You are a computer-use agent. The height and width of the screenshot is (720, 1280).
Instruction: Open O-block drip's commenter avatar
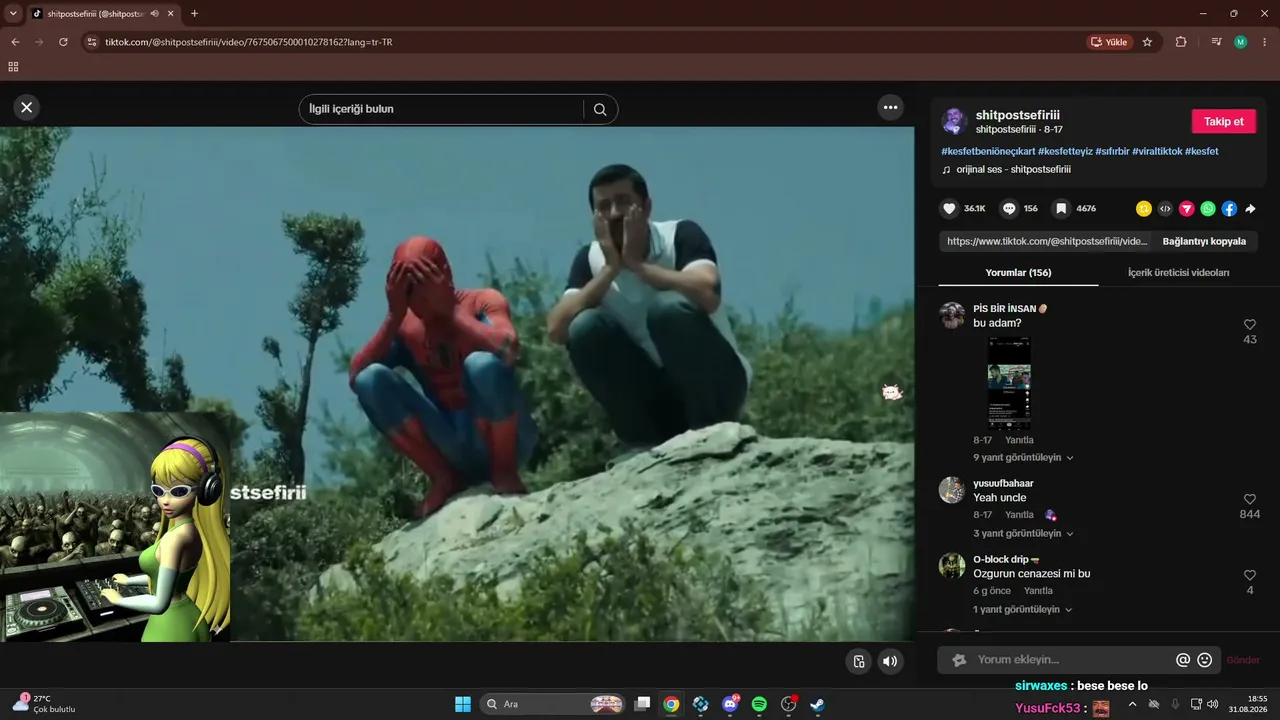click(952, 566)
